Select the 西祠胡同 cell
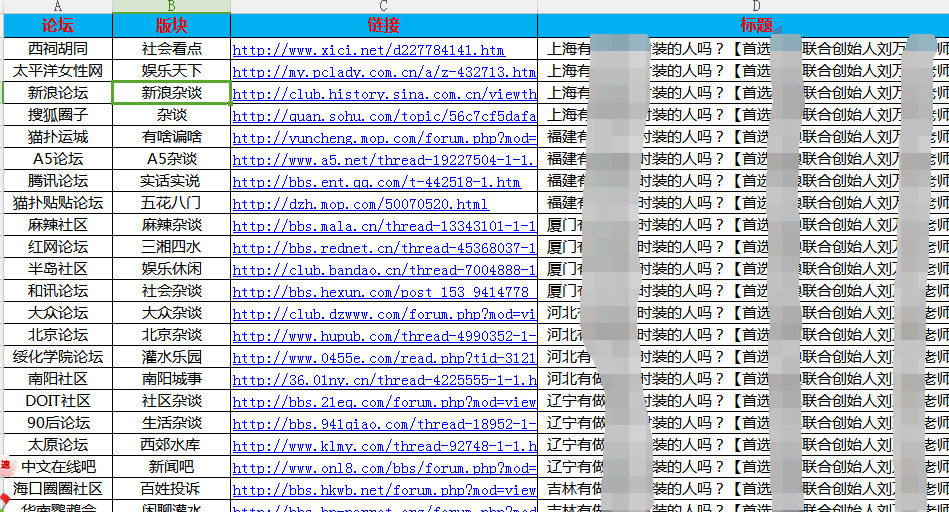The height and width of the screenshot is (512, 949). 57,48
